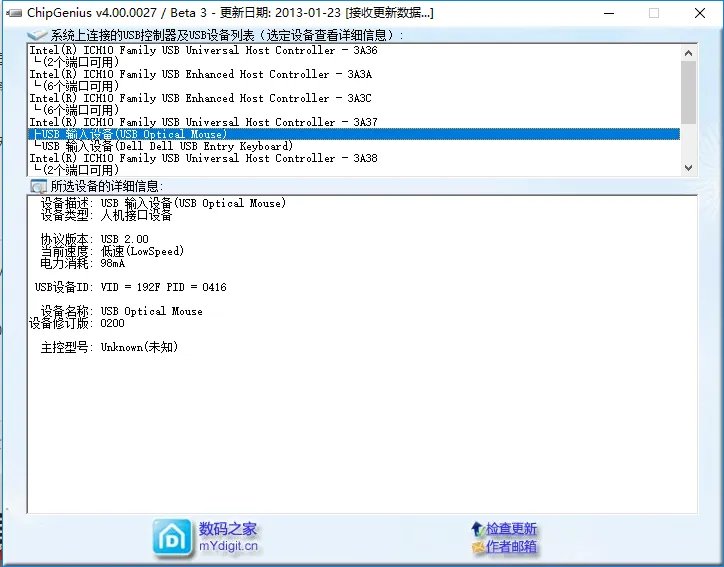Open the 检查更新 link
Viewport: 724px width, 567px height.
pos(511,528)
